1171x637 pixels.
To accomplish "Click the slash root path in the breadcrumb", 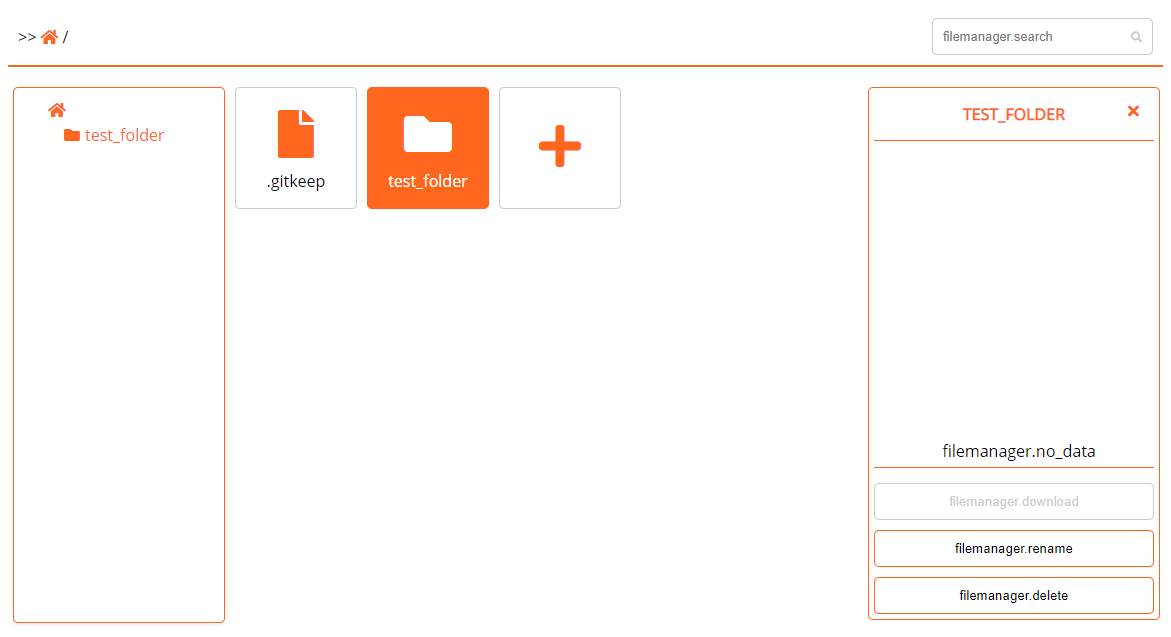I will pos(66,37).
